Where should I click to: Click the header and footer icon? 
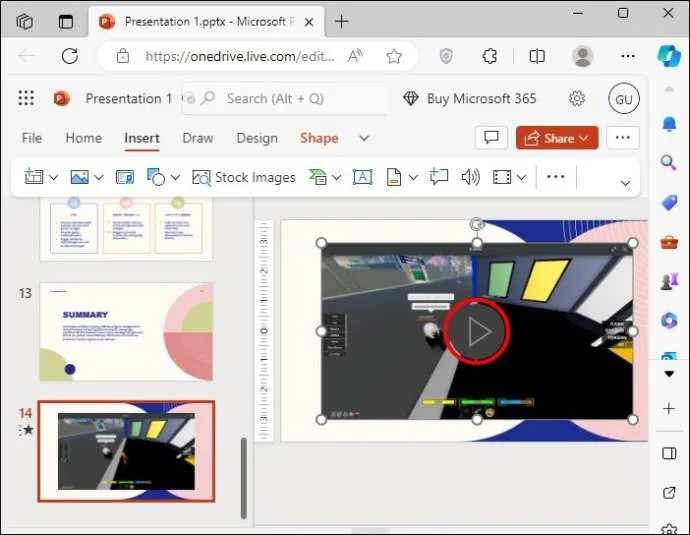(x=394, y=177)
